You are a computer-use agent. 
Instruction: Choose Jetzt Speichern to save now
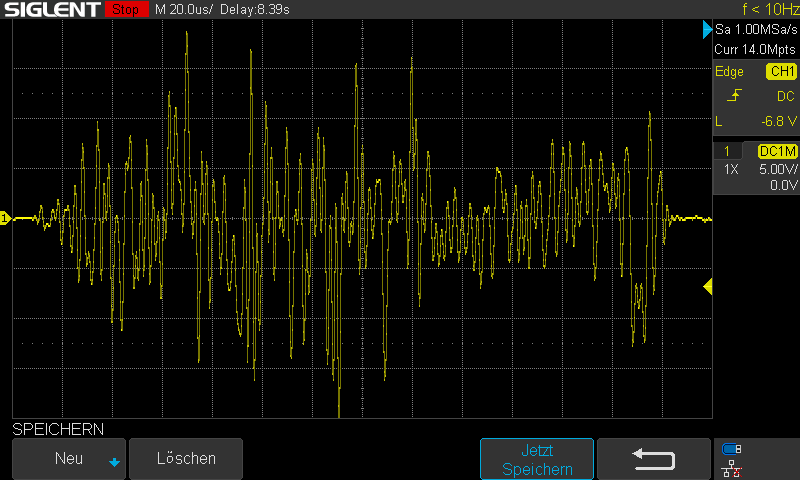point(537,459)
